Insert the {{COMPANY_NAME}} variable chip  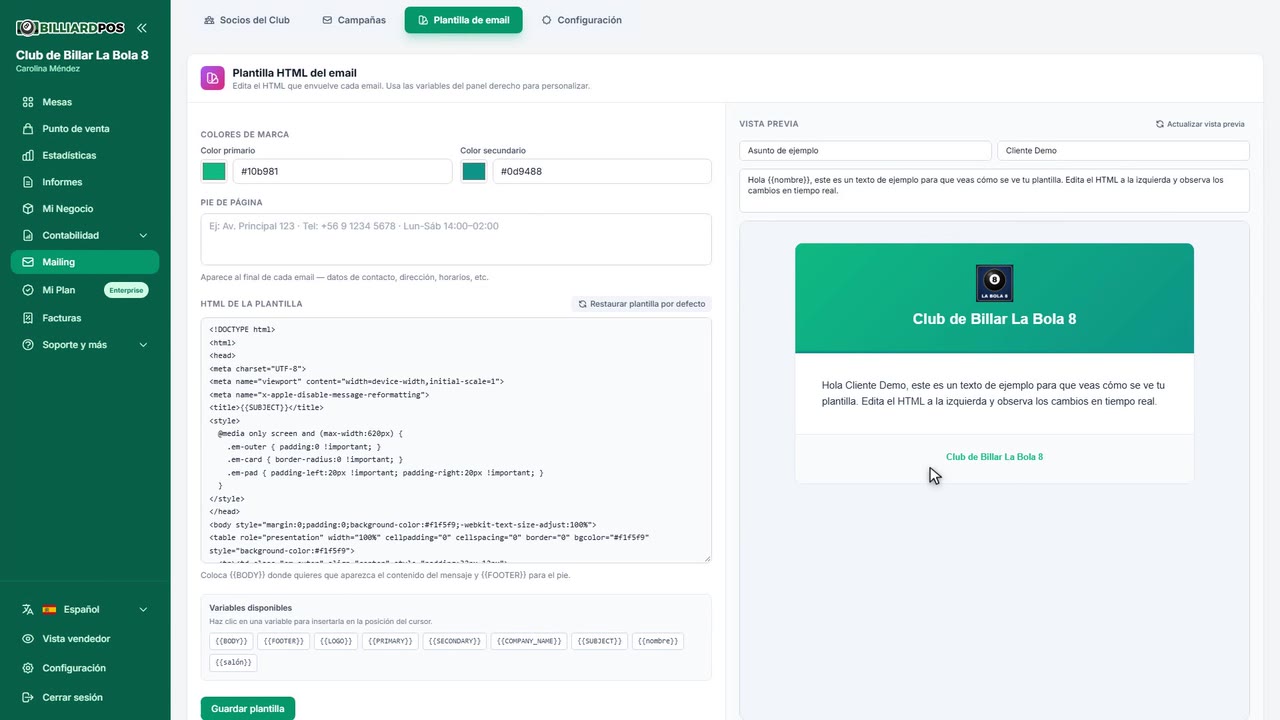tap(529, 641)
